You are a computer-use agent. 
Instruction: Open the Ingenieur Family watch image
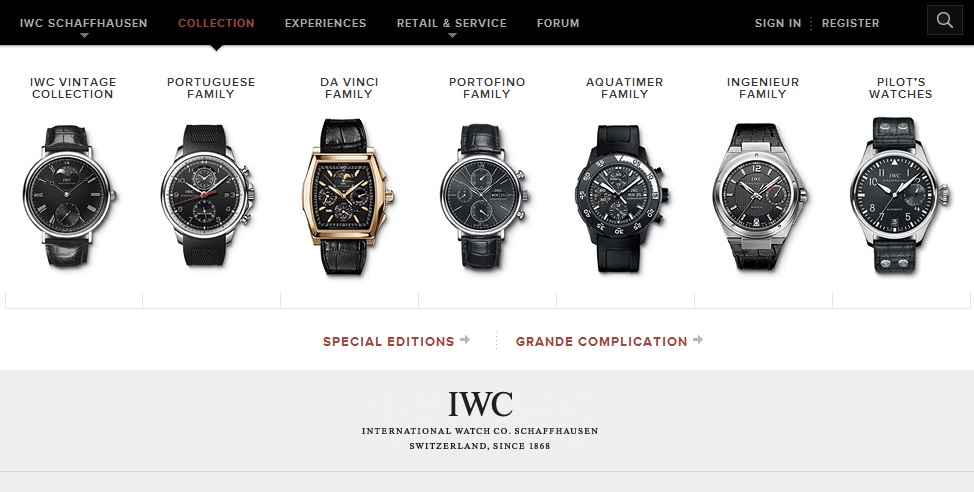(759, 196)
